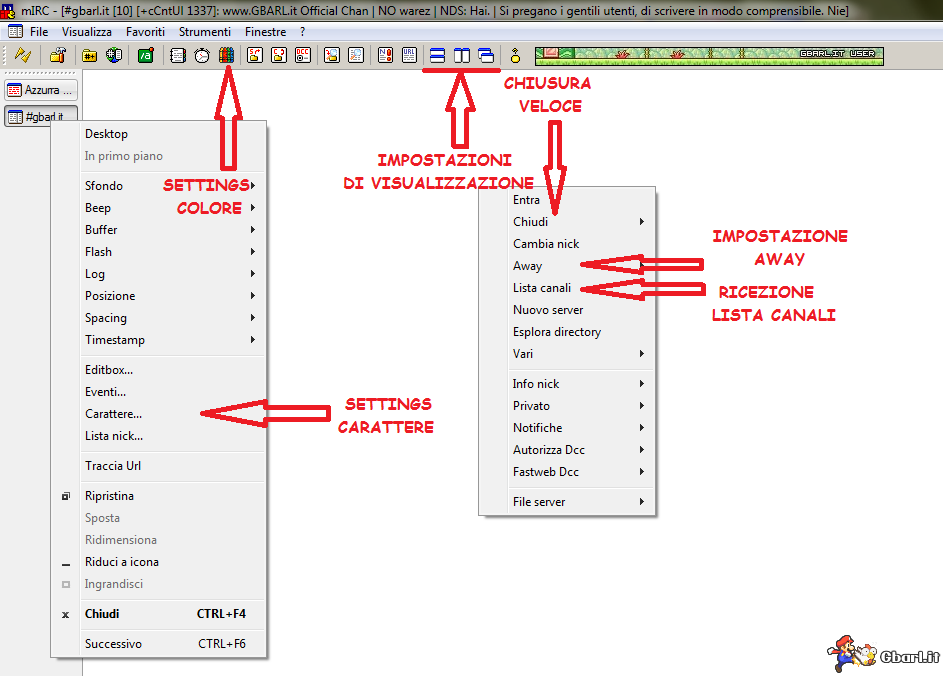Switch to the #gbarl.it channel window button
Image resolution: width=943 pixels, height=676 pixels.
[41, 116]
